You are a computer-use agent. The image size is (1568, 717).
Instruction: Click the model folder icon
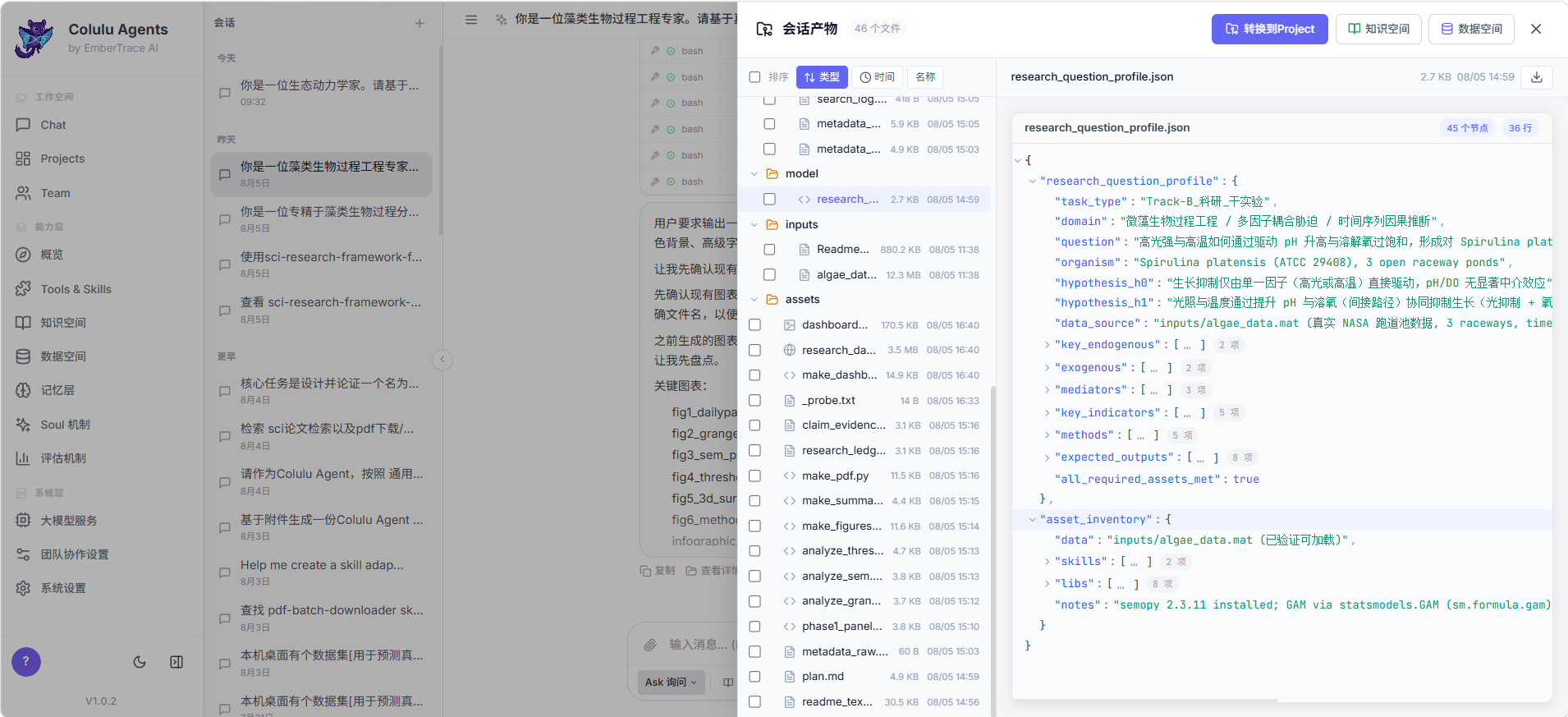(x=773, y=174)
